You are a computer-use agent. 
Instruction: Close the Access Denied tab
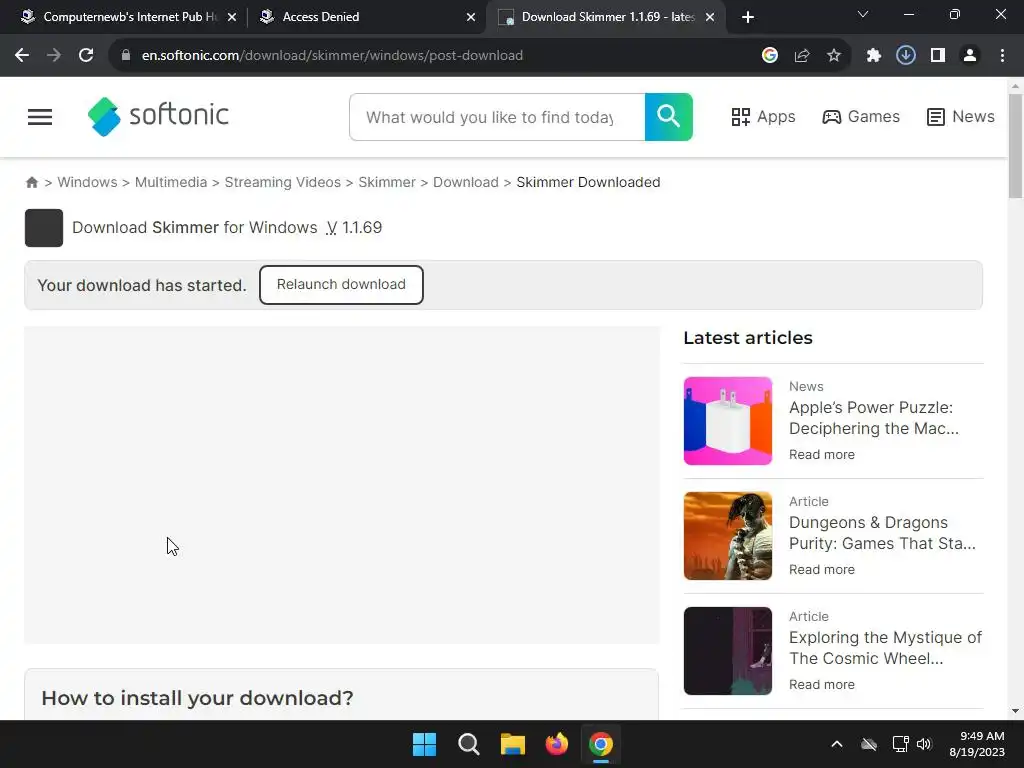click(x=471, y=17)
